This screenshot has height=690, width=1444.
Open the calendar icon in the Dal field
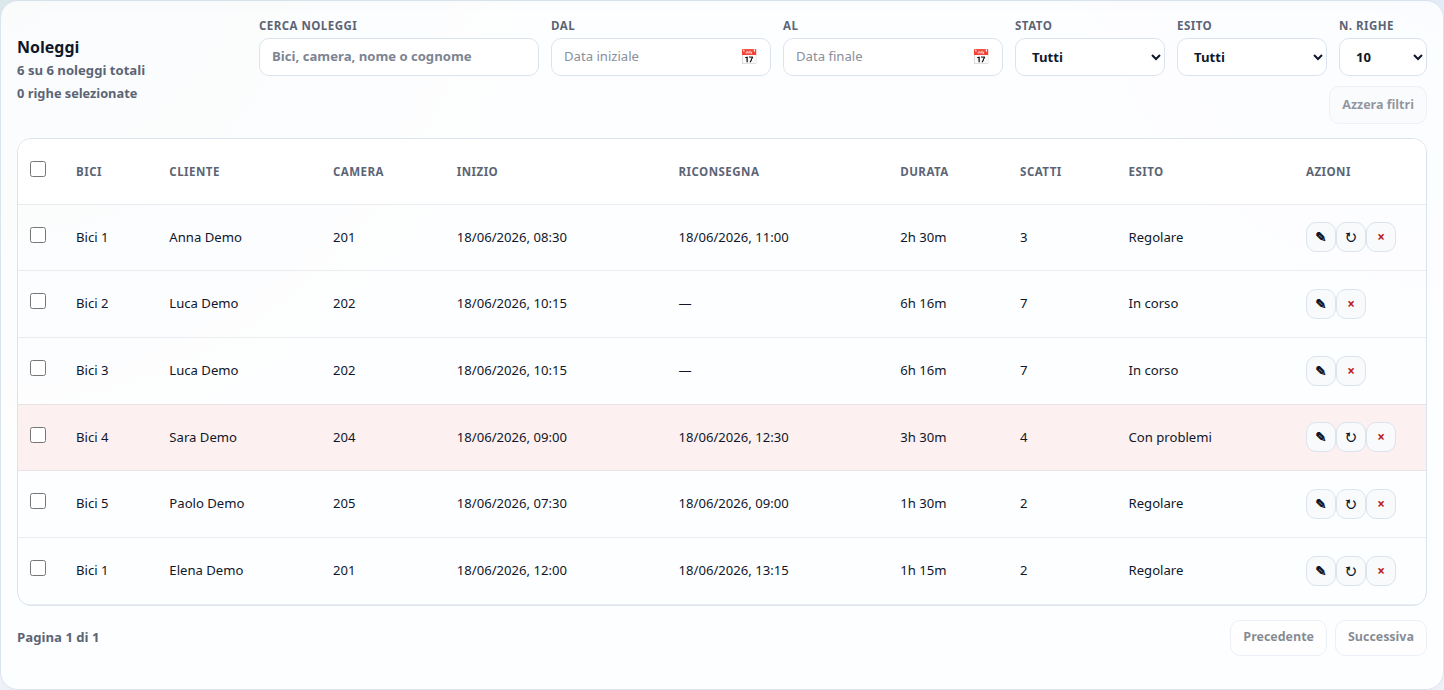coord(748,57)
